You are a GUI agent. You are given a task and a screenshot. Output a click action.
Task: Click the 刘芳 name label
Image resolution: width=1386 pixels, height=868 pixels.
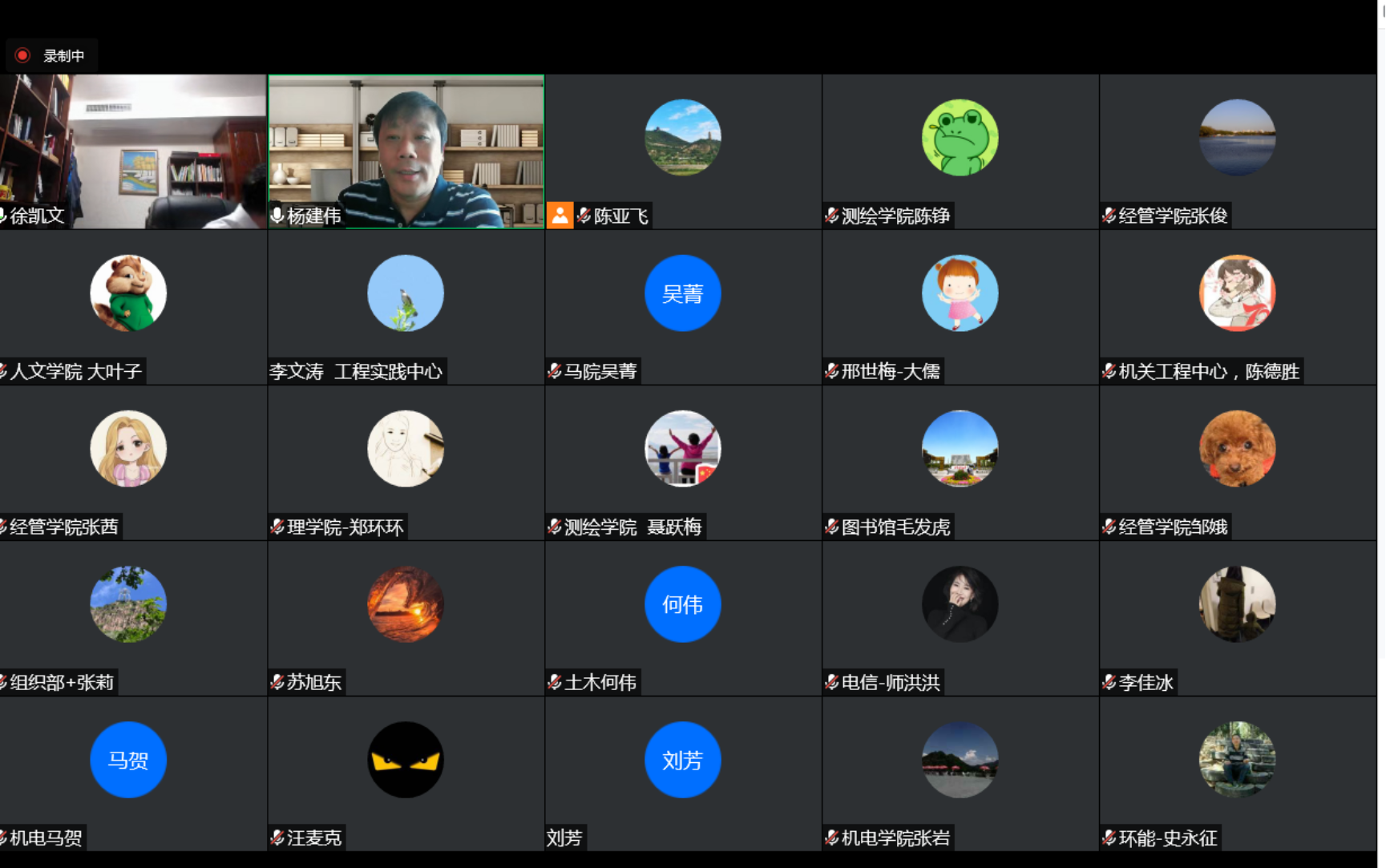click(564, 838)
